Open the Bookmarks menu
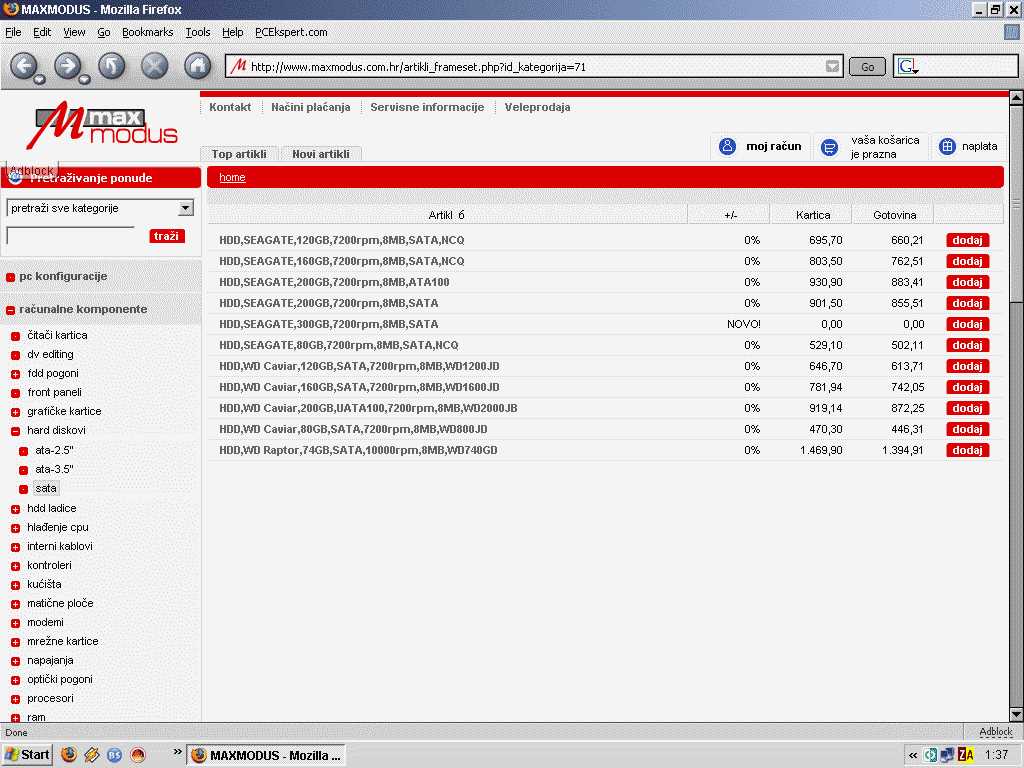This screenshot has width=1024, height=768. click(147, 32)
